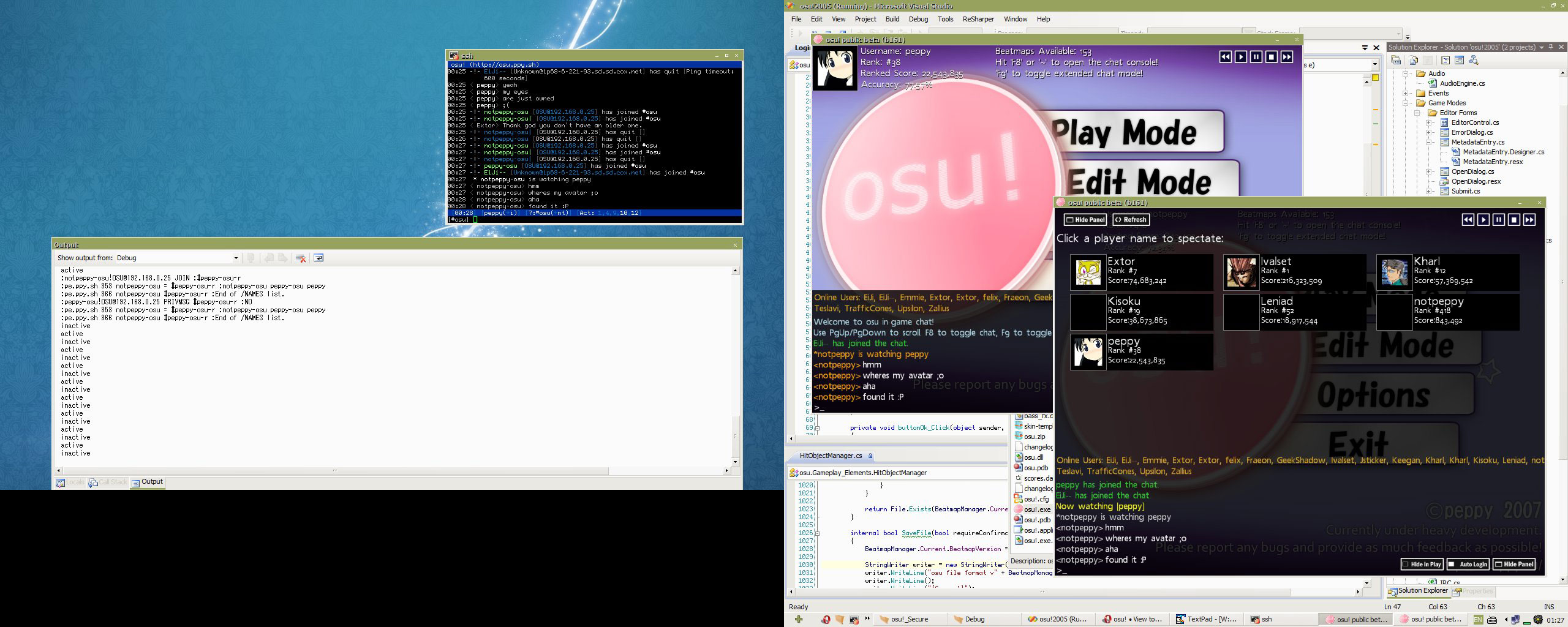Screen dimensions: 1568x627
Task: Click next track in spectate-panel osu! window
Action: tap(1529, 220)
